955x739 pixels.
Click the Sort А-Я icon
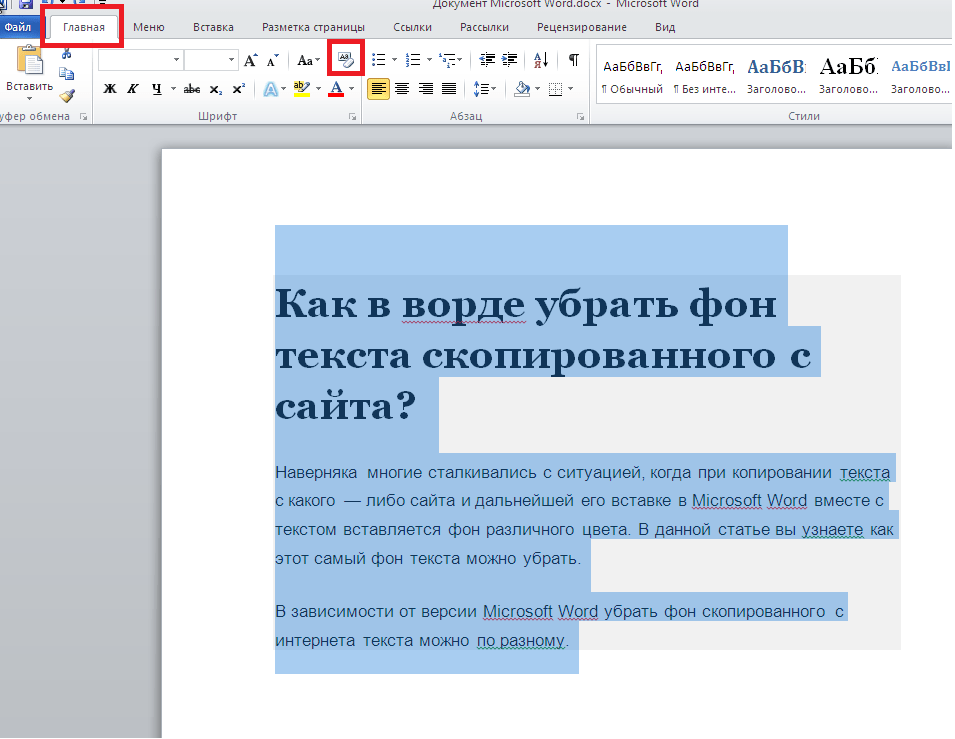coord(541,60)
